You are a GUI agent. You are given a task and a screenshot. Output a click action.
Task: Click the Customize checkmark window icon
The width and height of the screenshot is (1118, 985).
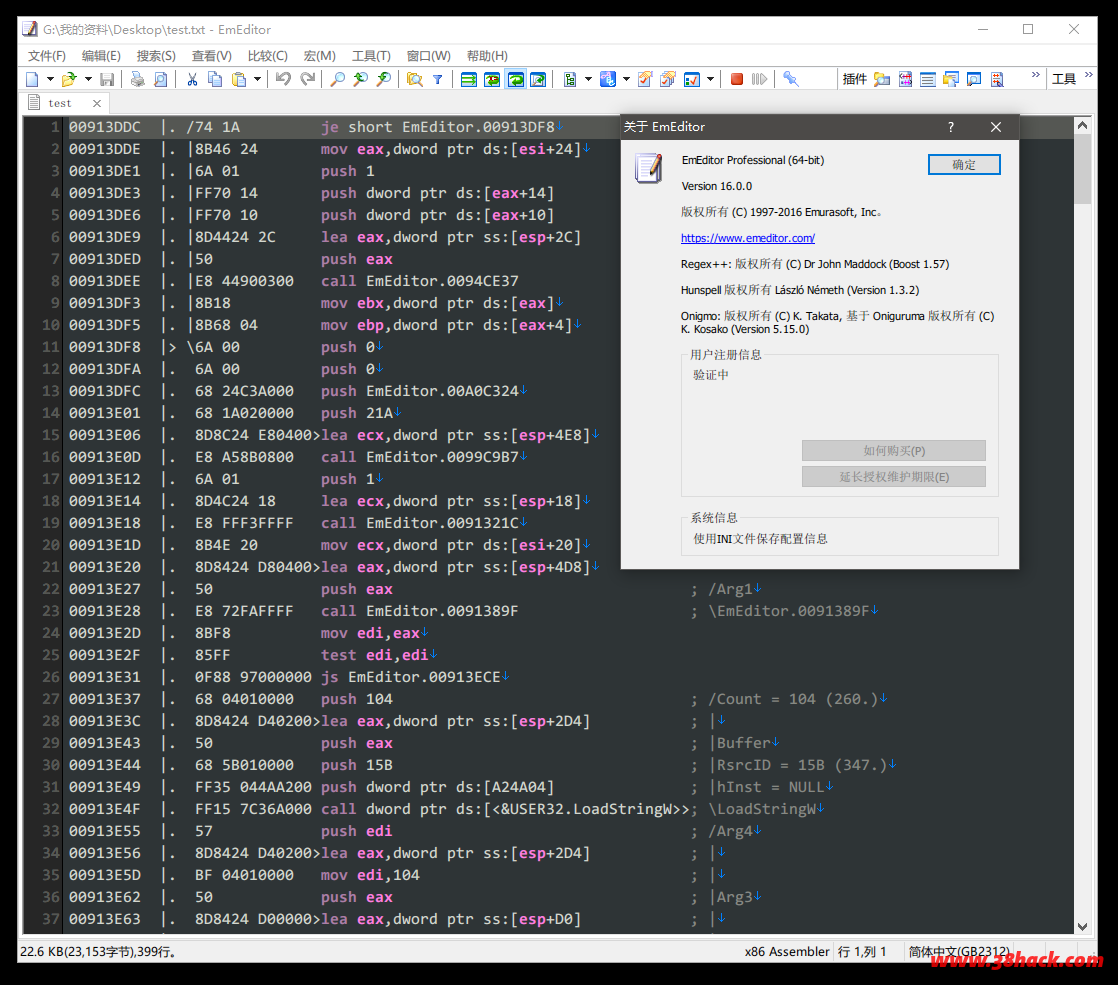tap(692, 79)
